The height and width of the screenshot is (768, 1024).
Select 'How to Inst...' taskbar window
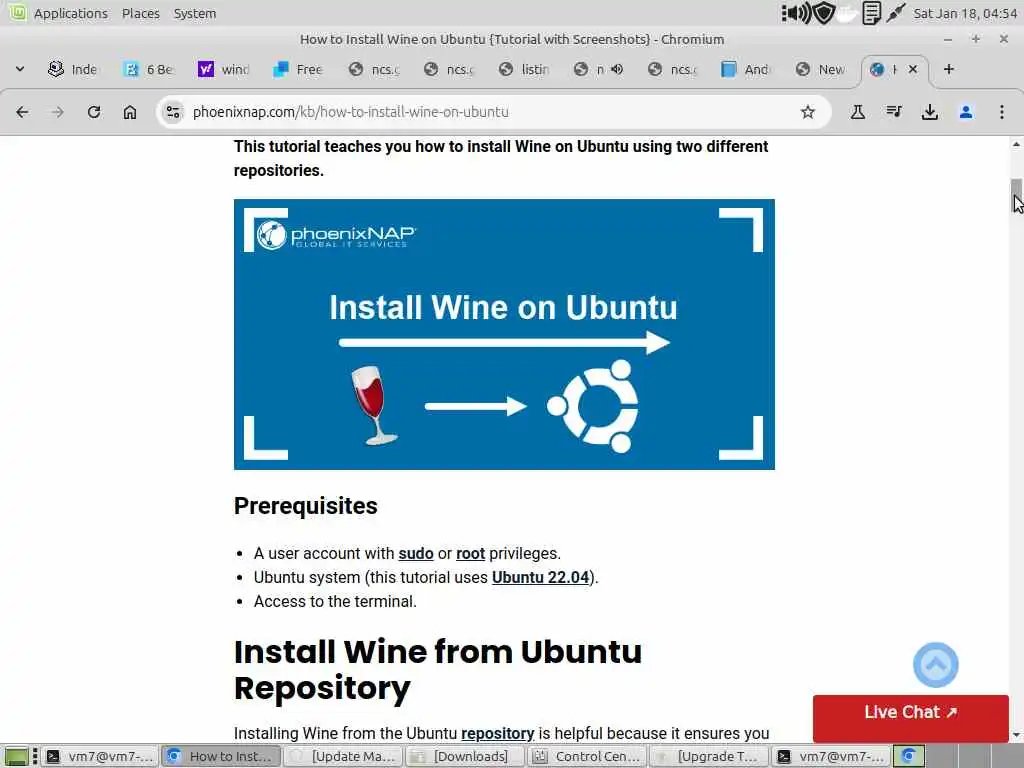[x=221, y=756]
